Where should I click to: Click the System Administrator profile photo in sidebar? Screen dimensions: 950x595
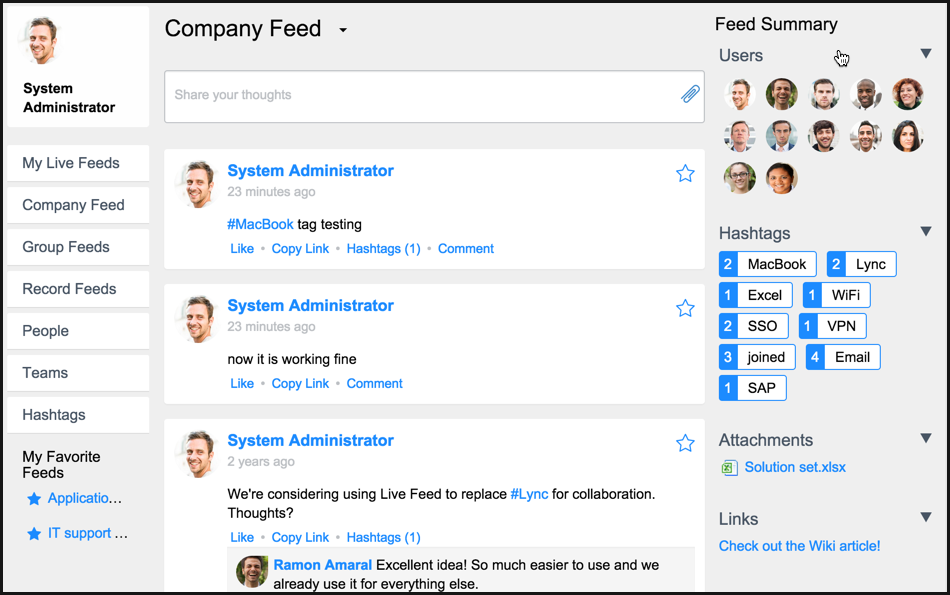point(41,40)
